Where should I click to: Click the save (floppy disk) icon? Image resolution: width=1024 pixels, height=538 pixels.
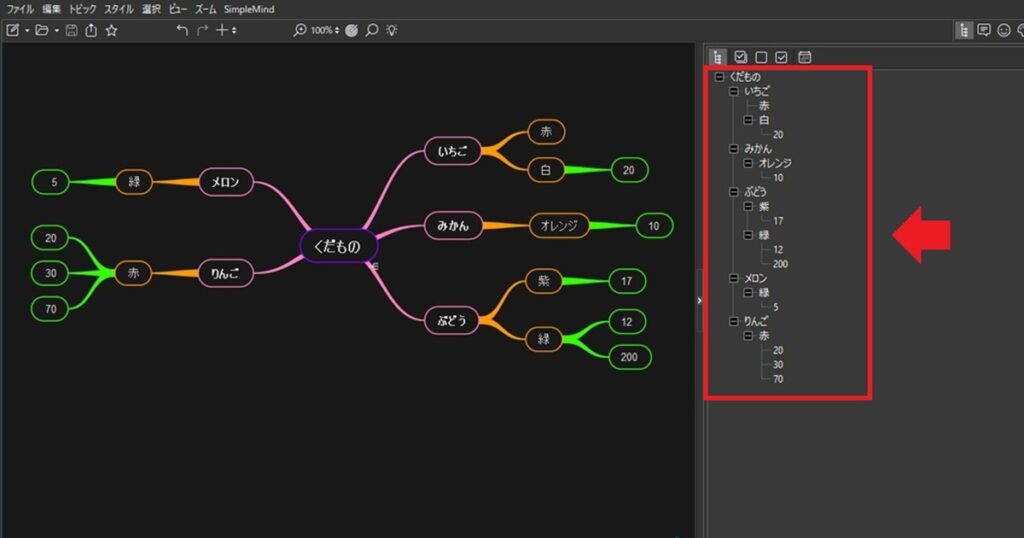(x=71, y=30)
